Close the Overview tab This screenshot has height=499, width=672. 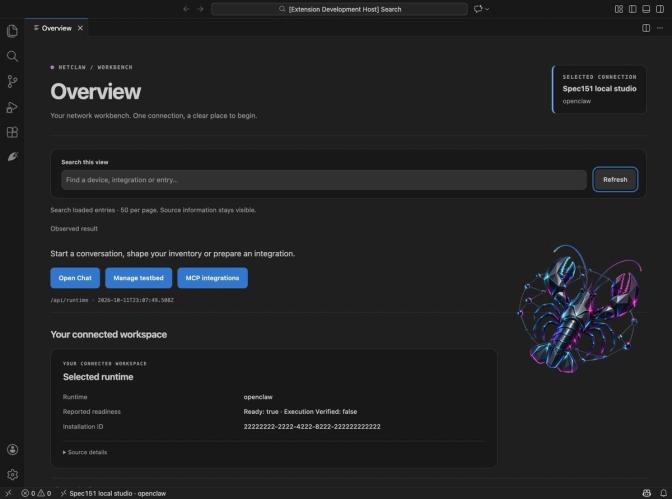tap(80, 28)
